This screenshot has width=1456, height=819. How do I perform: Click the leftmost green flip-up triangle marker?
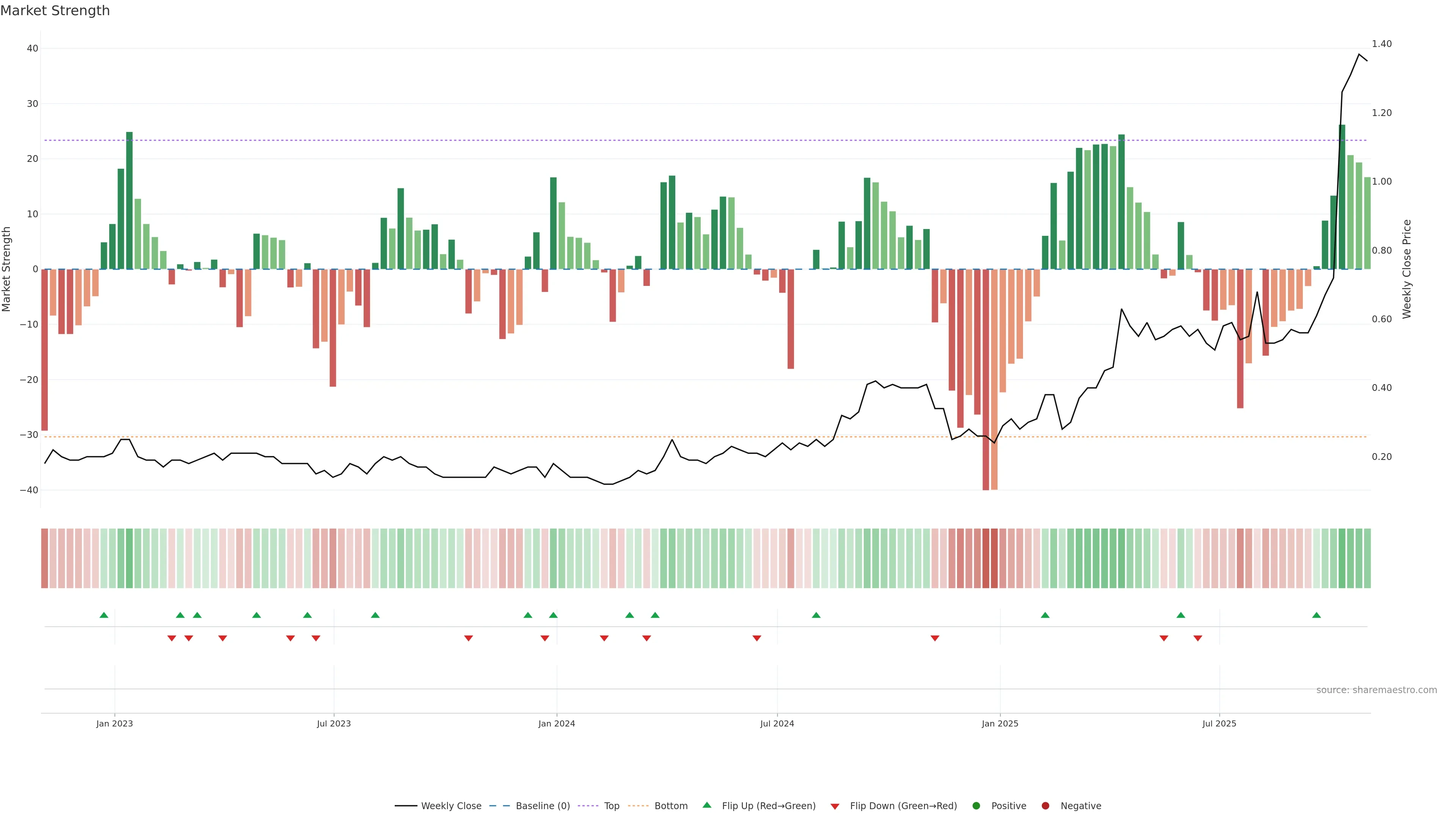pos(104,615)
